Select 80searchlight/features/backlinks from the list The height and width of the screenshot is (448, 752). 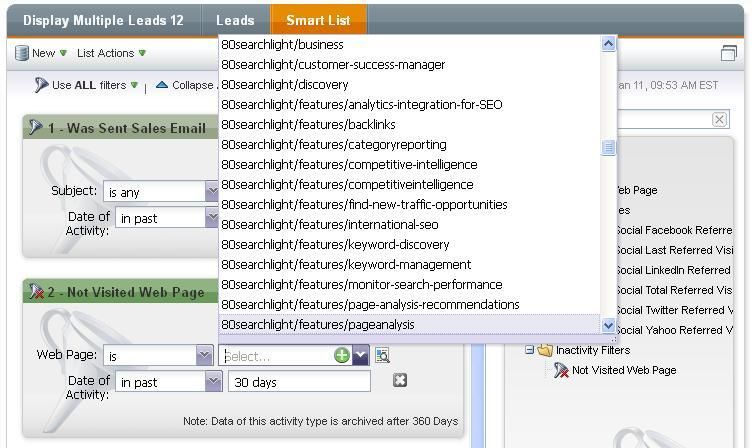[x=308, y=124]
